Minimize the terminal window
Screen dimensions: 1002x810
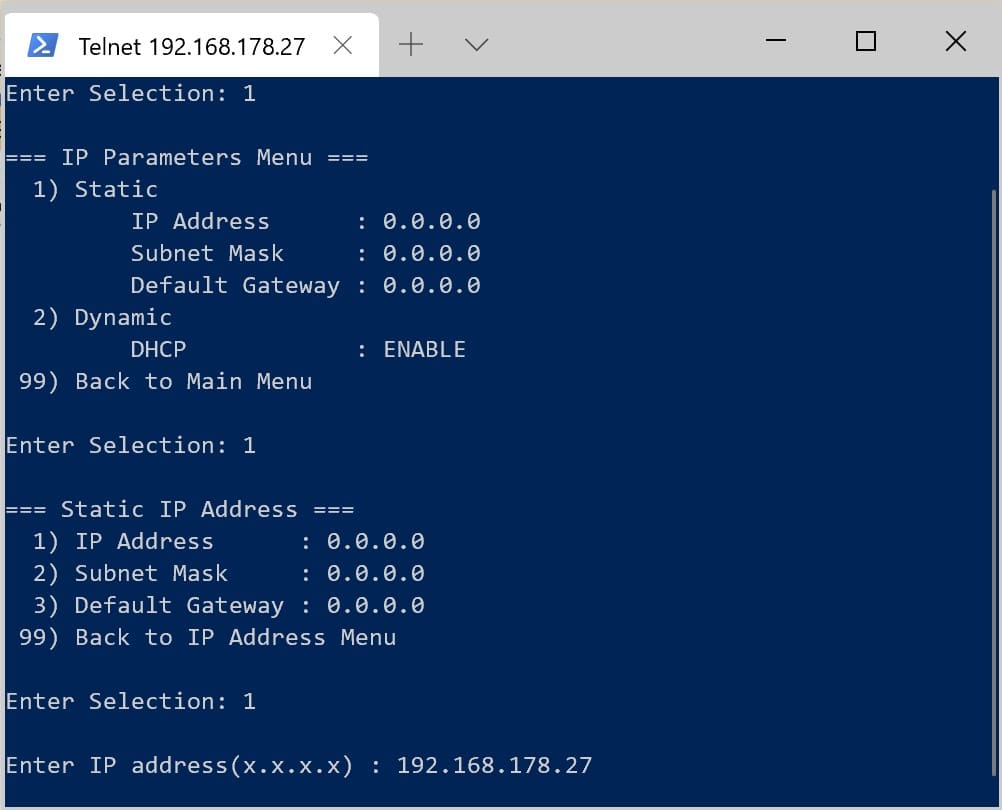(x=776, y=40)
